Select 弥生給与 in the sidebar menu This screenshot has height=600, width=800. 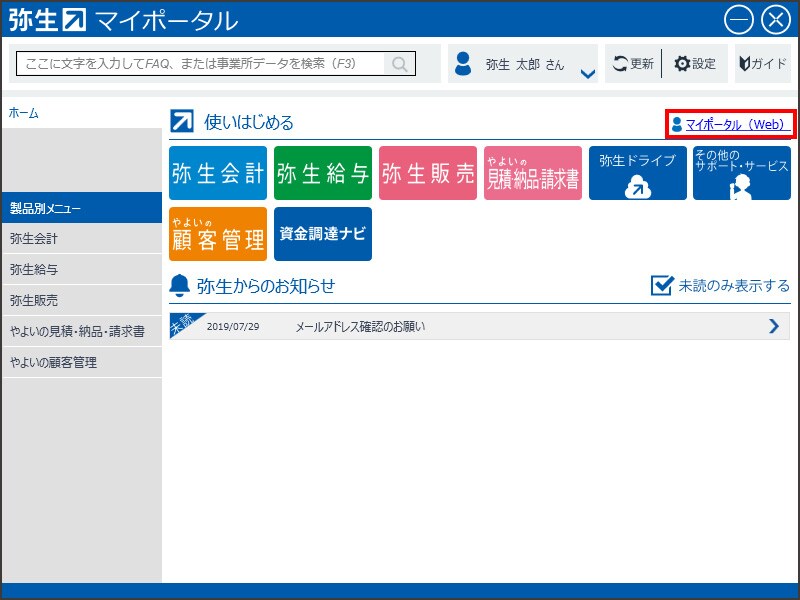coord(82,269)
